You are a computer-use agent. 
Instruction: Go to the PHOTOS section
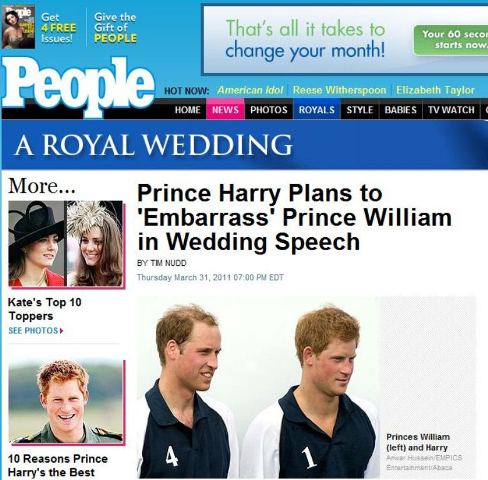coord(269,110)
